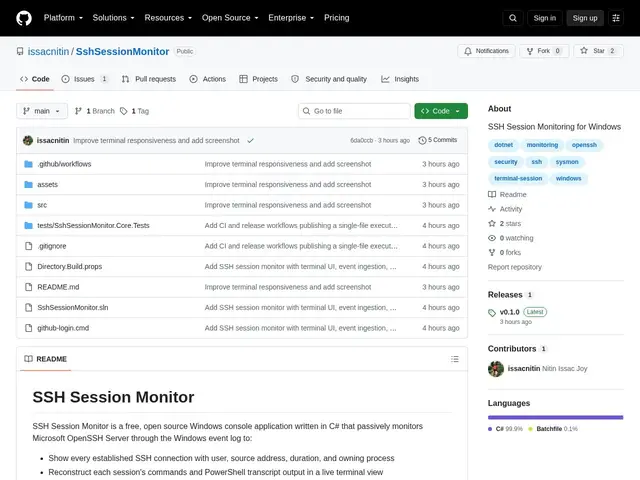The height and width of the screenshot is (480, 640).
Task: Click the monitoring topic tag
Action: pos(542,145)
